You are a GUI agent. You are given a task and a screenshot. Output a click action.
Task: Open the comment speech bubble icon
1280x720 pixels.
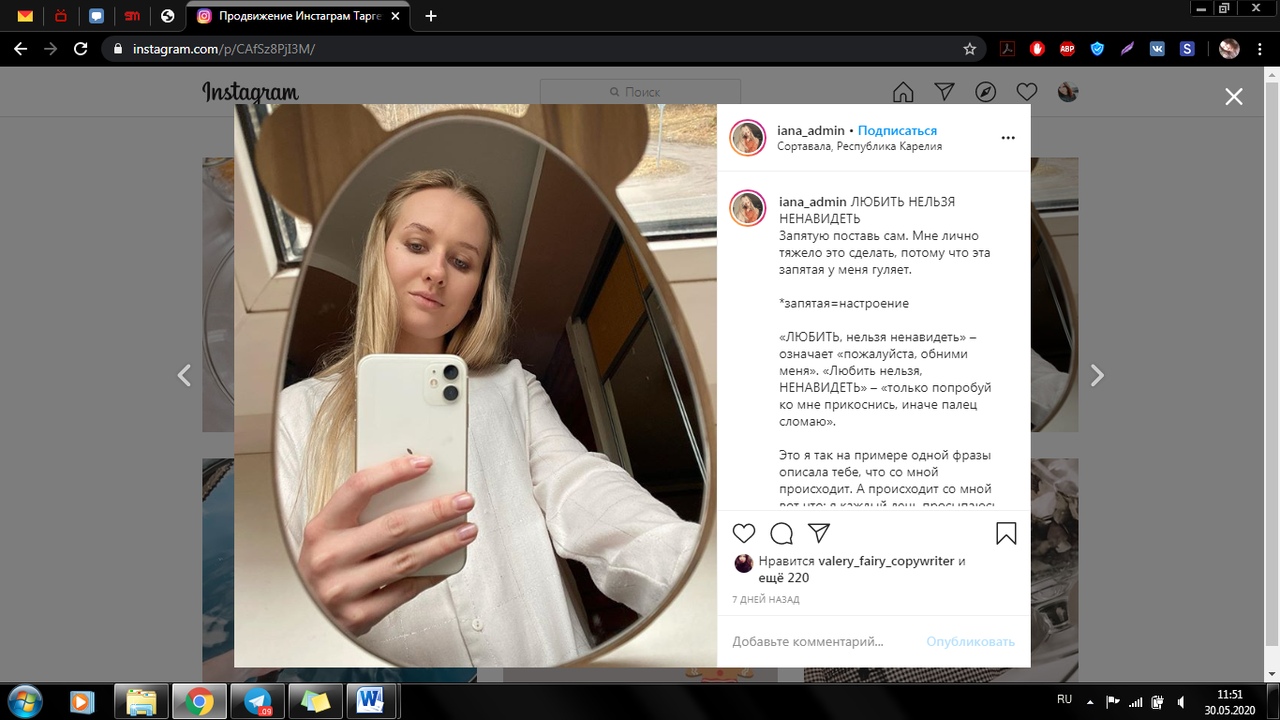pos(782,533)
